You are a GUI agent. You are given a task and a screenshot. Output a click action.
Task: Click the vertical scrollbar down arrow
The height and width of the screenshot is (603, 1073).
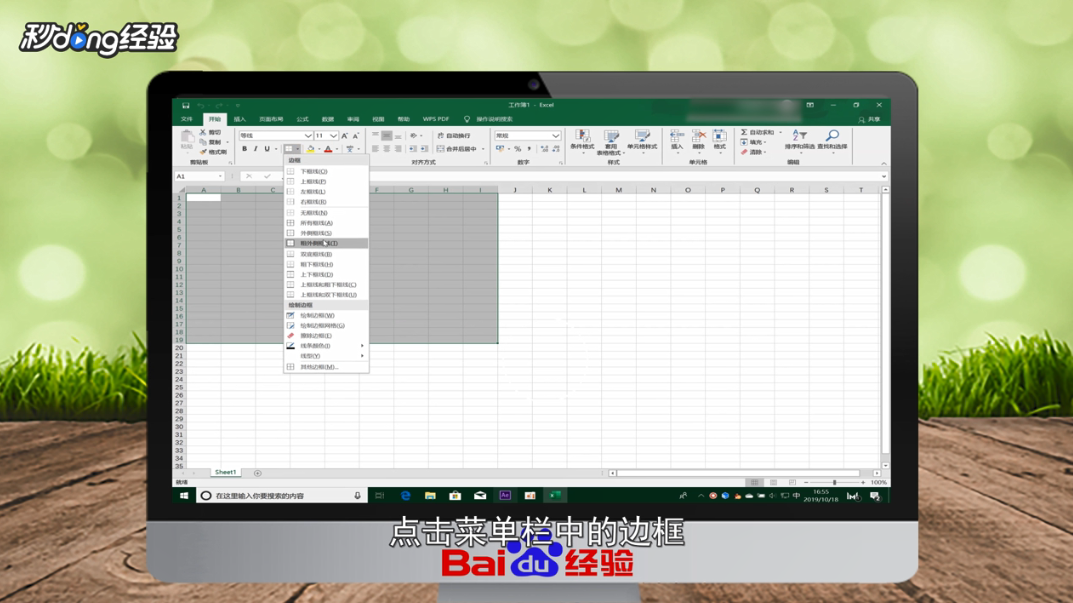point(885,465)
